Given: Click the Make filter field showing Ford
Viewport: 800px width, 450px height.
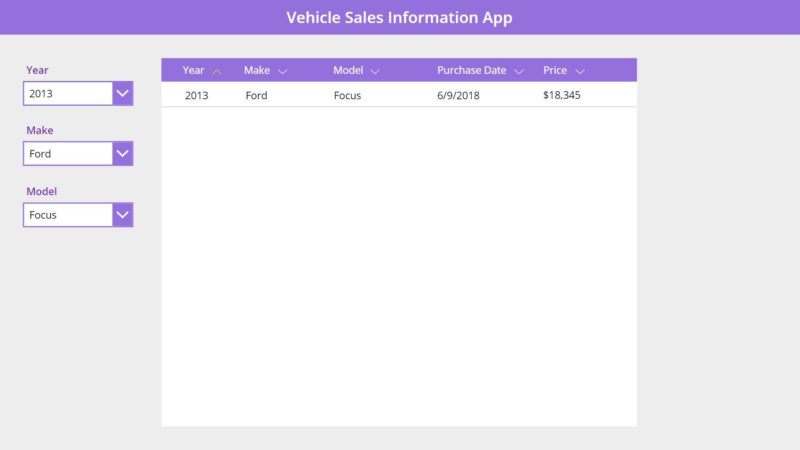Looking at the screenshot, I should click(x=67, y=154).
